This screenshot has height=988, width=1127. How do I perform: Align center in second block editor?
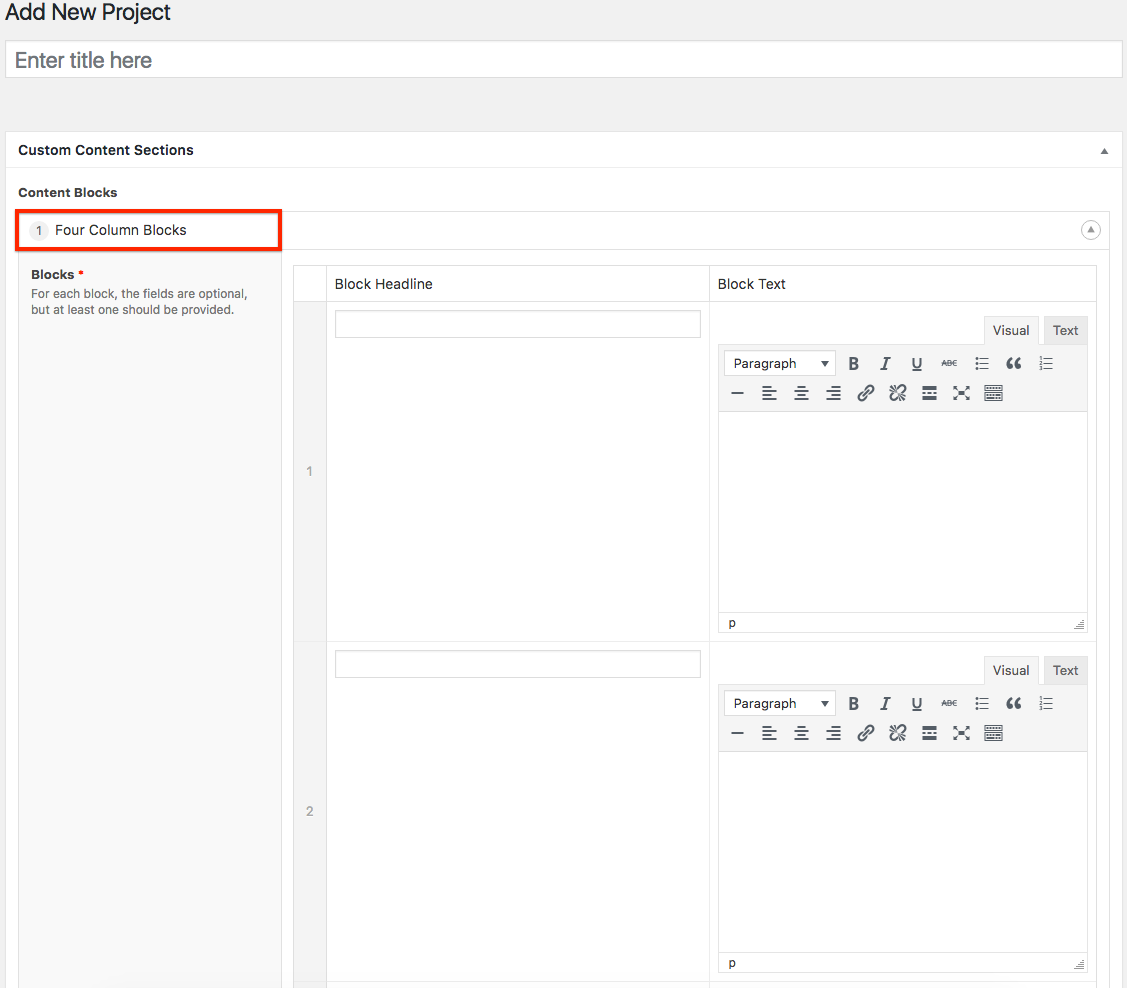(801, 734)
